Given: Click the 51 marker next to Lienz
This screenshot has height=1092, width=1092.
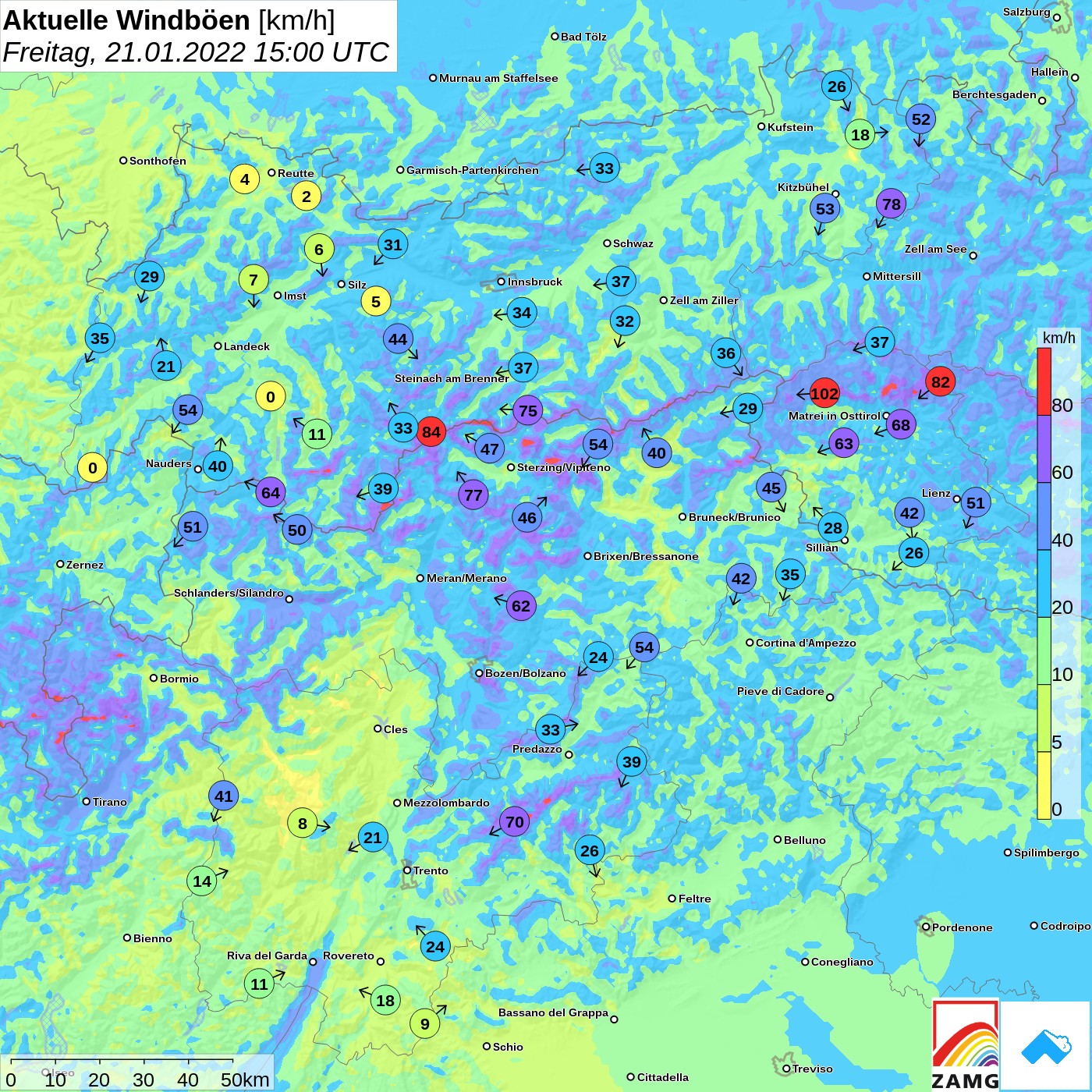Looking at the screenshot, I should pos(976,502).
